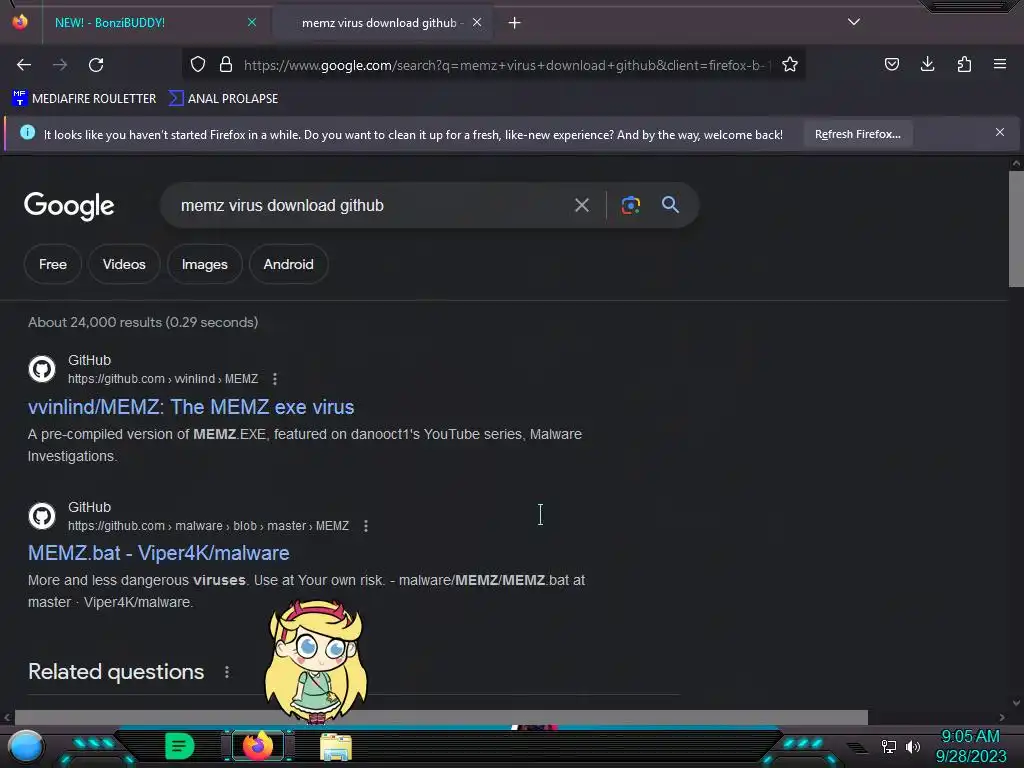This screenshot has width=1024, height=768.
Task: Open the second bookmark in the bookmarks toolbar
Action: tap(223, 99)
